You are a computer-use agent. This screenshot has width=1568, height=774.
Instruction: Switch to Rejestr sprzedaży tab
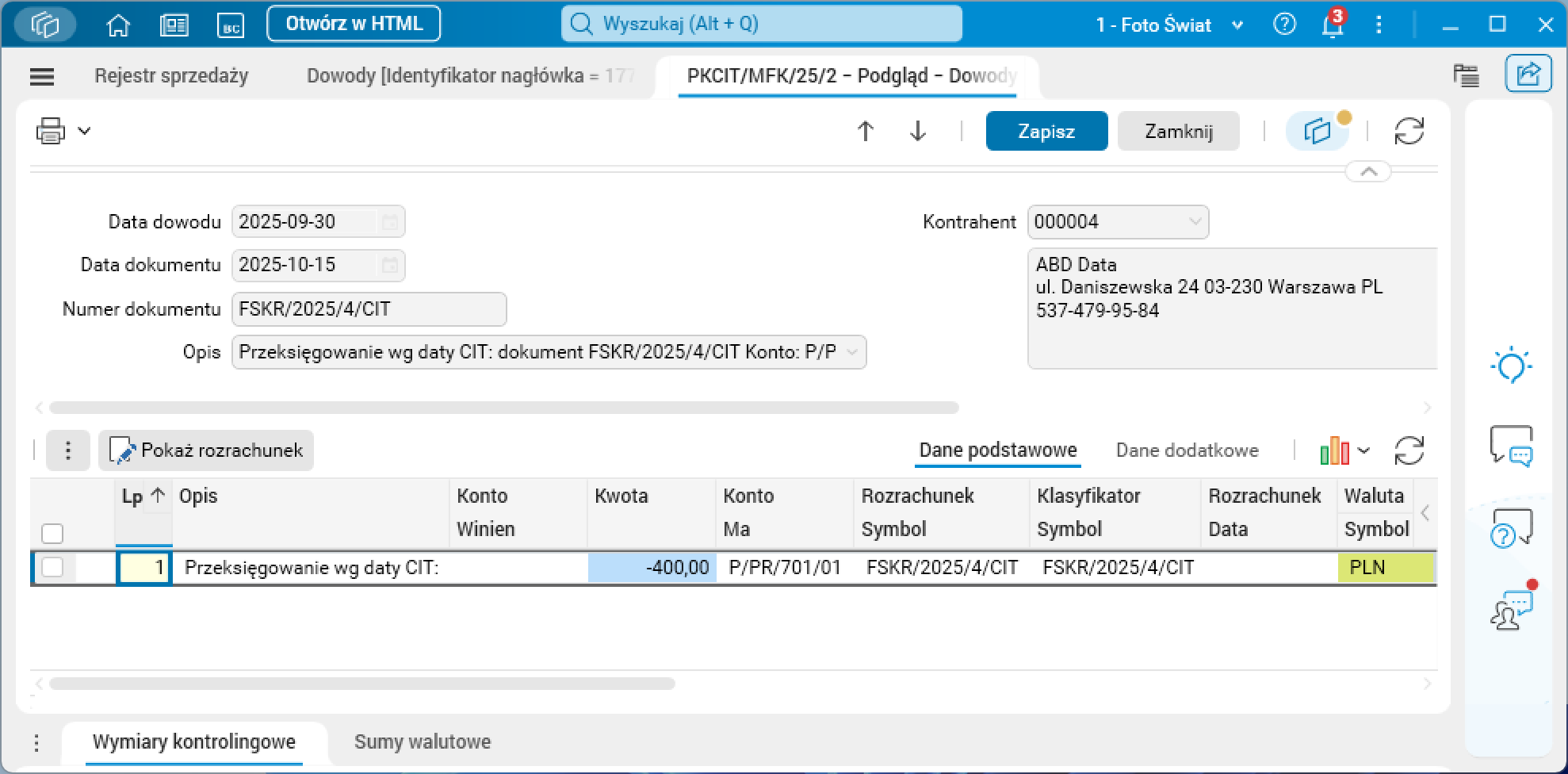(x=171, y=76)
